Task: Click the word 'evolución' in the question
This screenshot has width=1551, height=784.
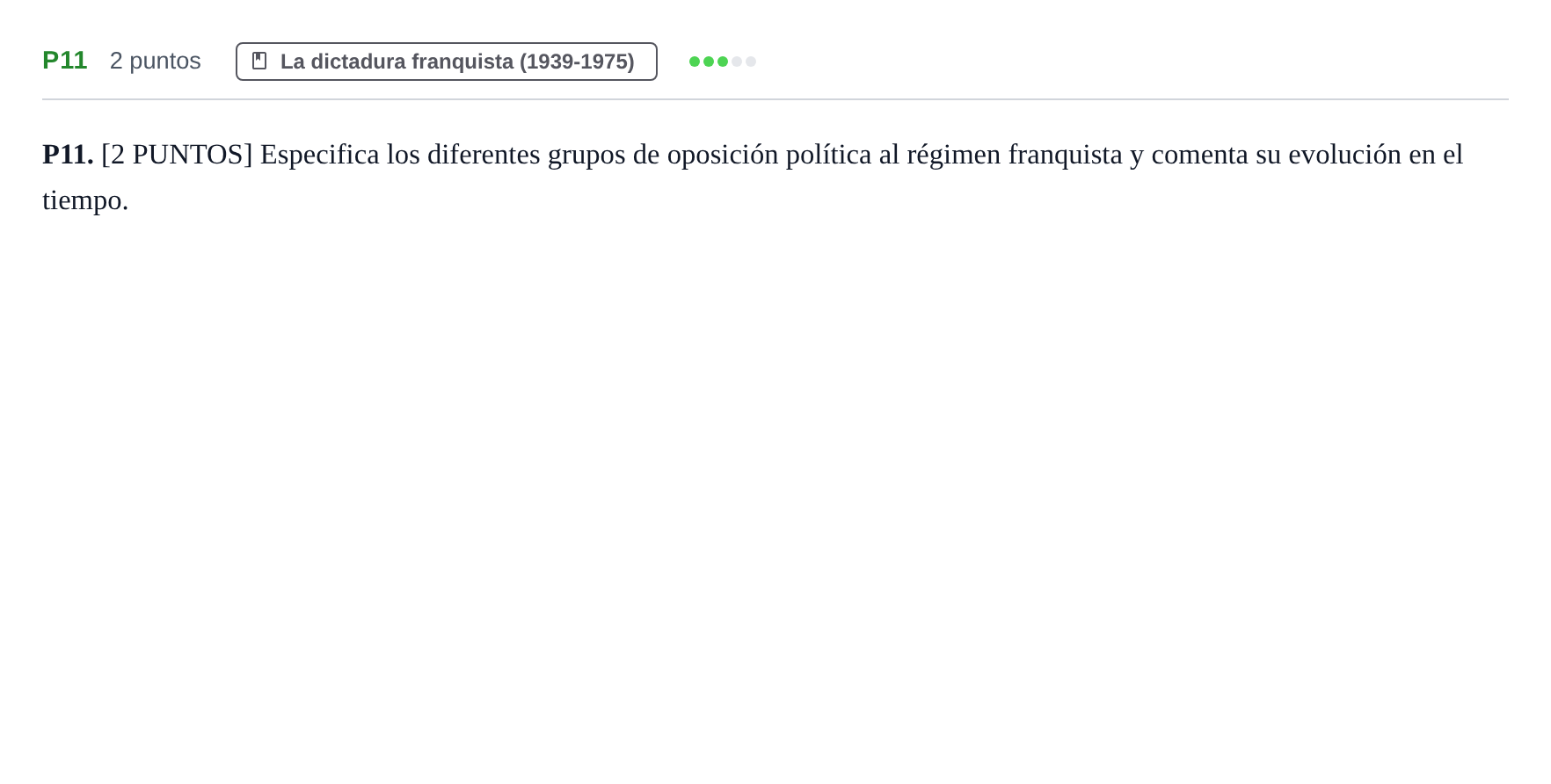Action: pyautogui.click(x=1344, y=155)
